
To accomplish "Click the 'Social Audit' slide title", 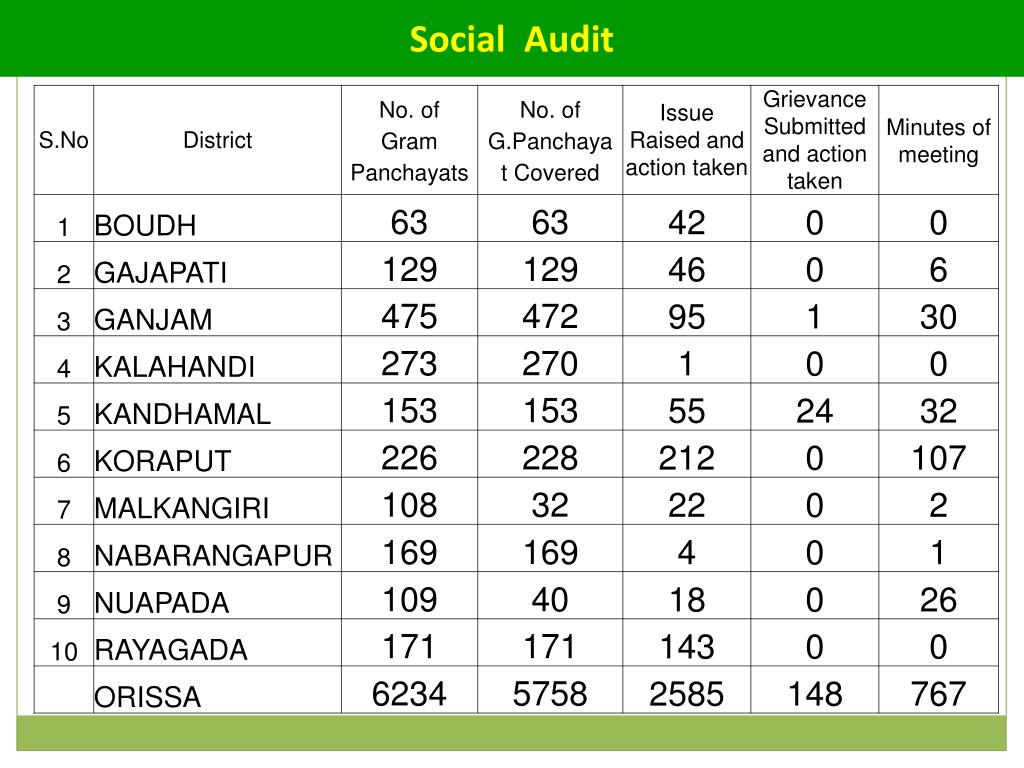I will pos(511,39).
